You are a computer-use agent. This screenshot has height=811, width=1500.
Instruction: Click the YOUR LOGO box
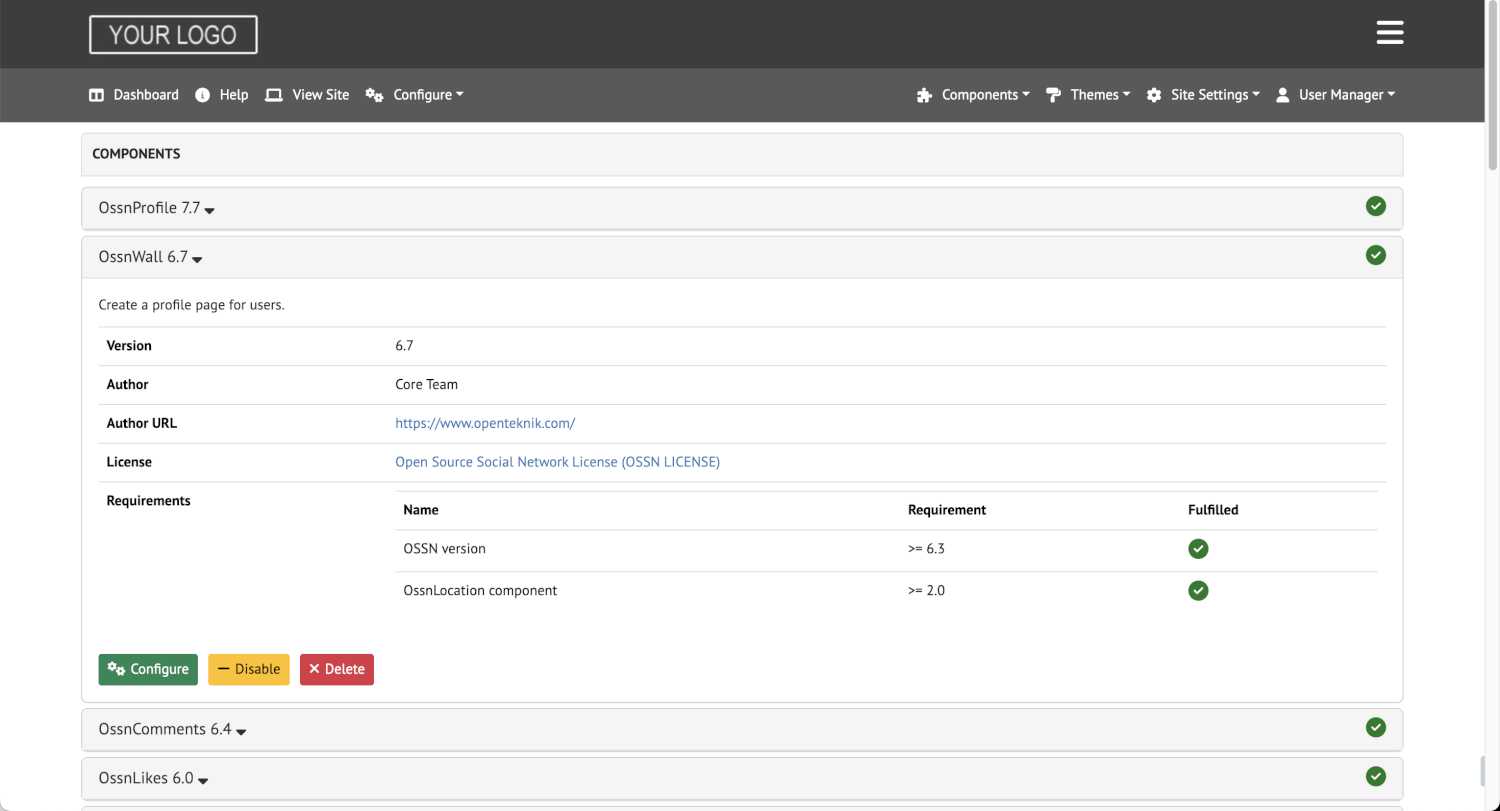click(x=173, y=35)
